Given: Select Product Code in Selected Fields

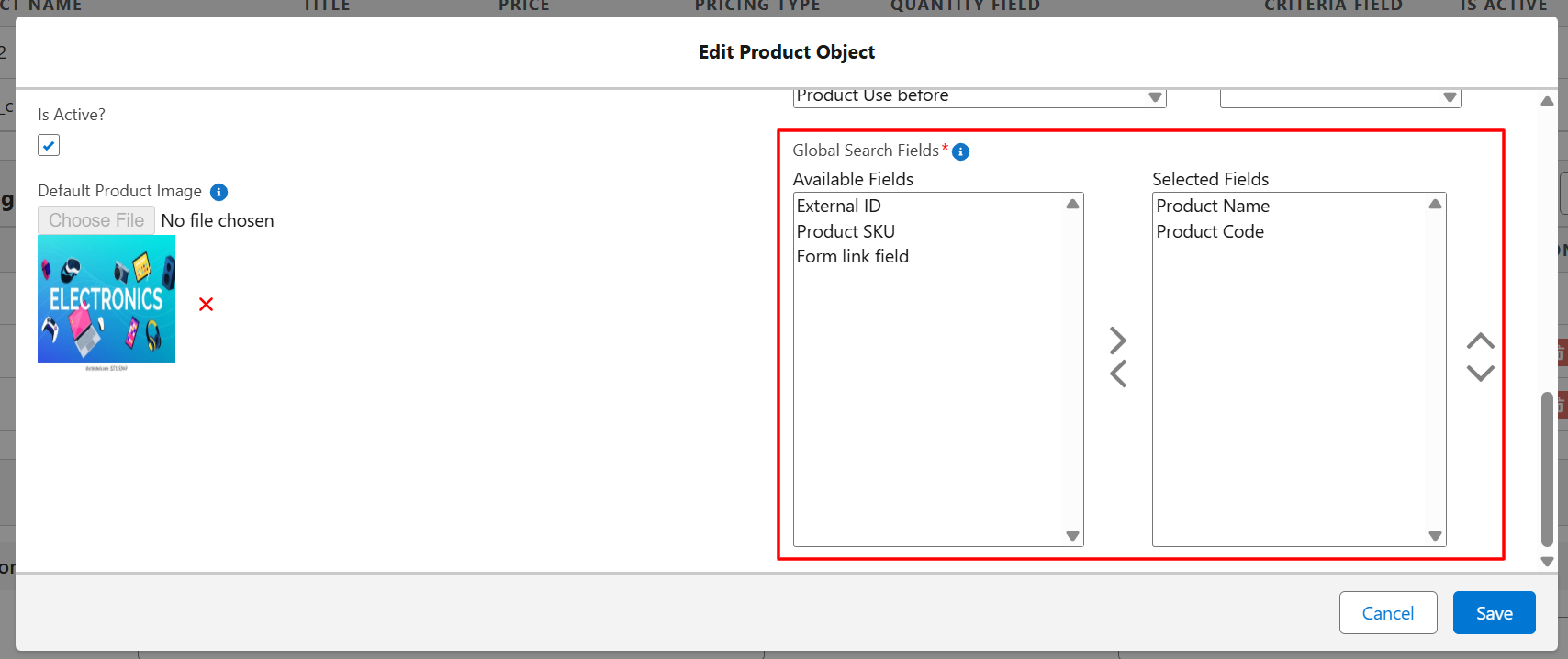Looking at the screenshot, I should 1210,231.
